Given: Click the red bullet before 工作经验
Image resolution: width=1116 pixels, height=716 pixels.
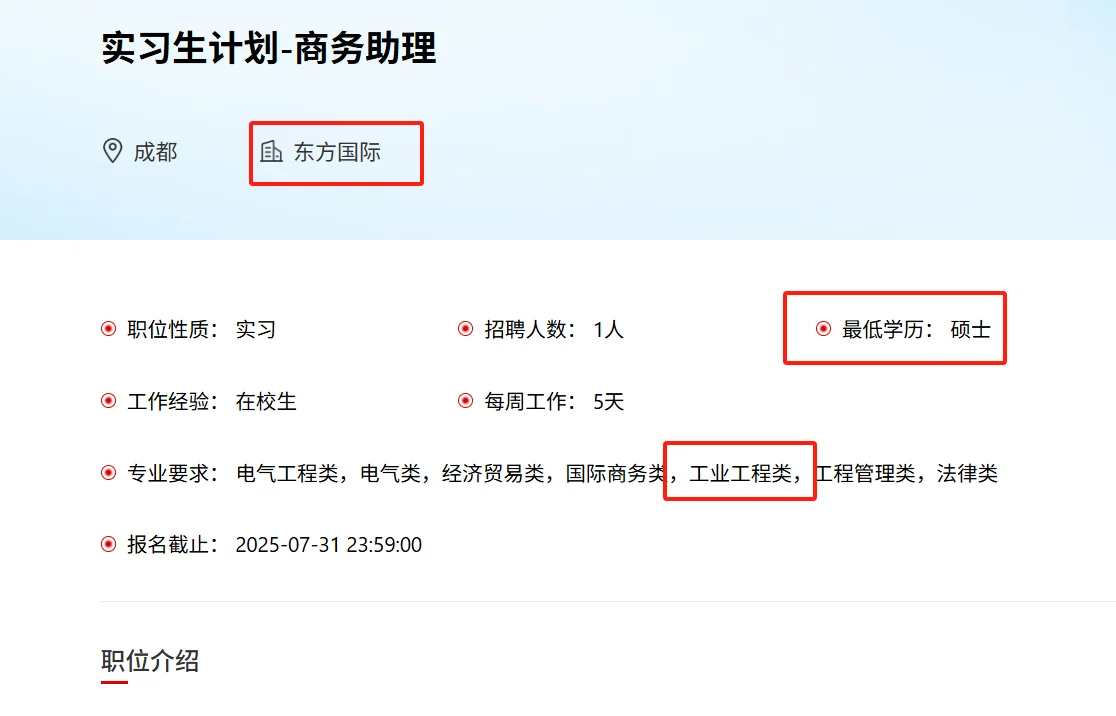Looking at the screenshot, I should pos(108,401).
